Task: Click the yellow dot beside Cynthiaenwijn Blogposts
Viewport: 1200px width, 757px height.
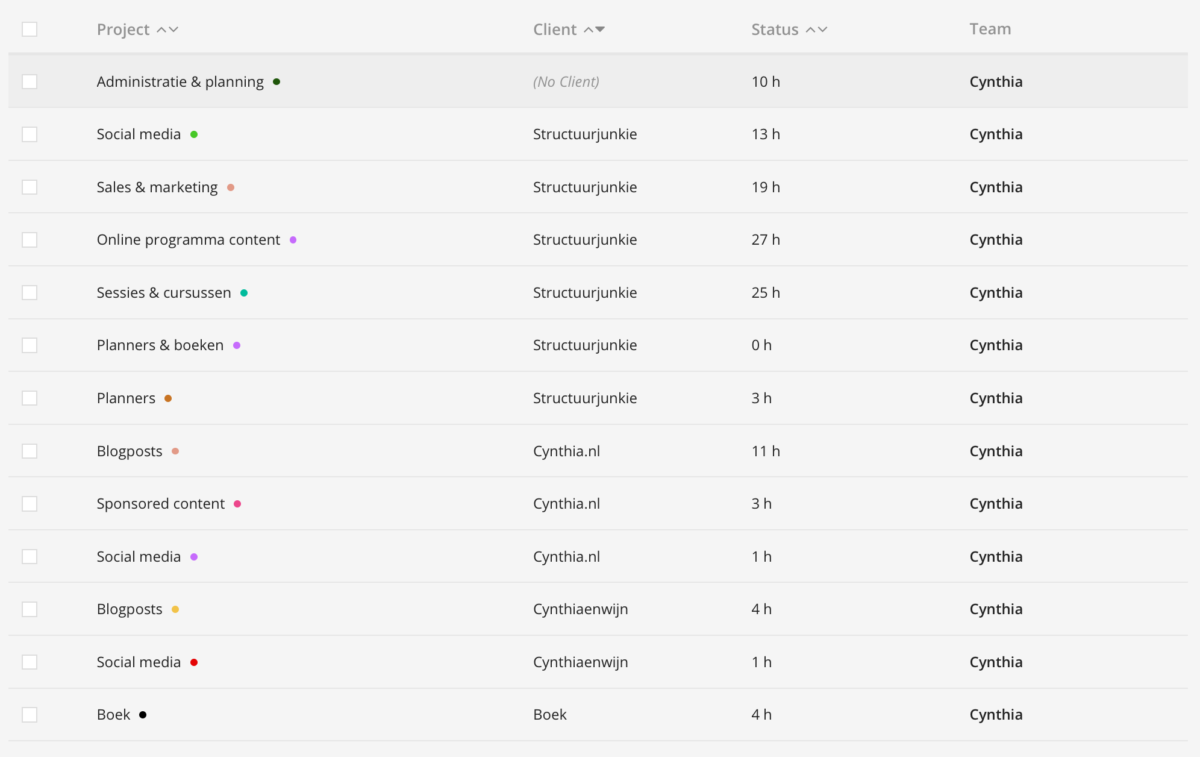Action: tap(175, 609)
